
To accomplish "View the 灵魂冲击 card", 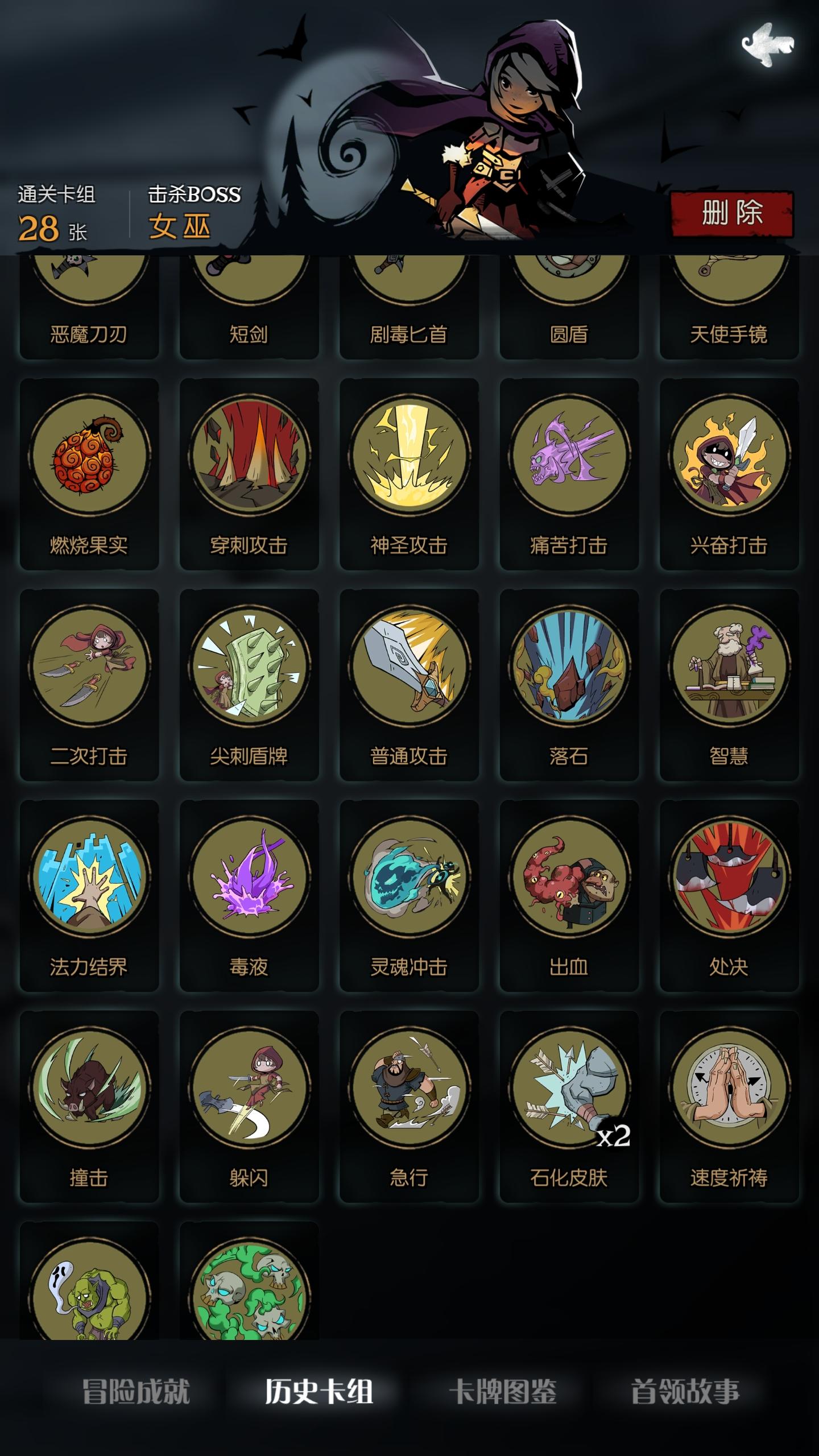I will coord(409,896).
